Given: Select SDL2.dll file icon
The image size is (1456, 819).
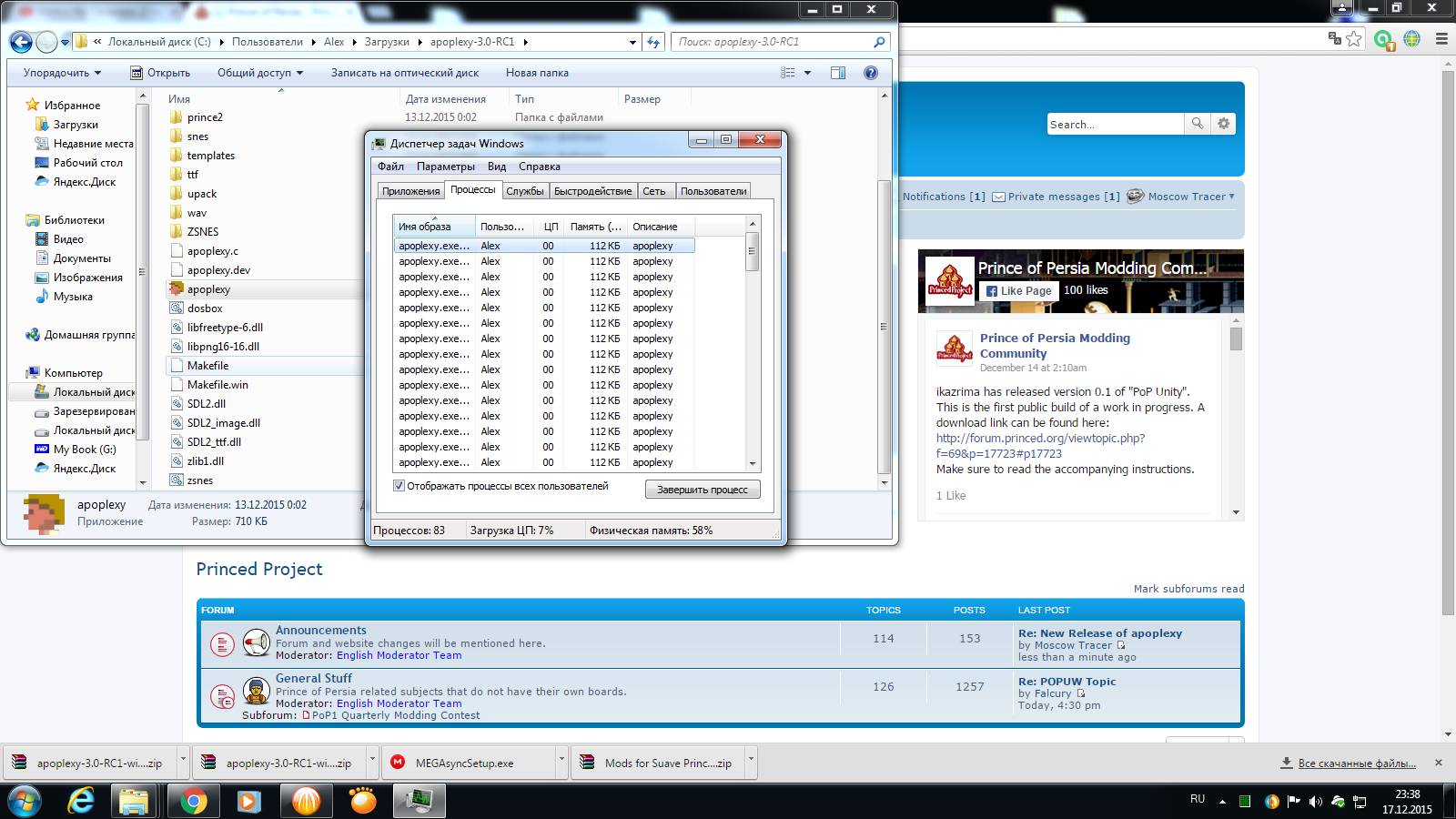Looking at the screenshot, I should pos(177,404).
